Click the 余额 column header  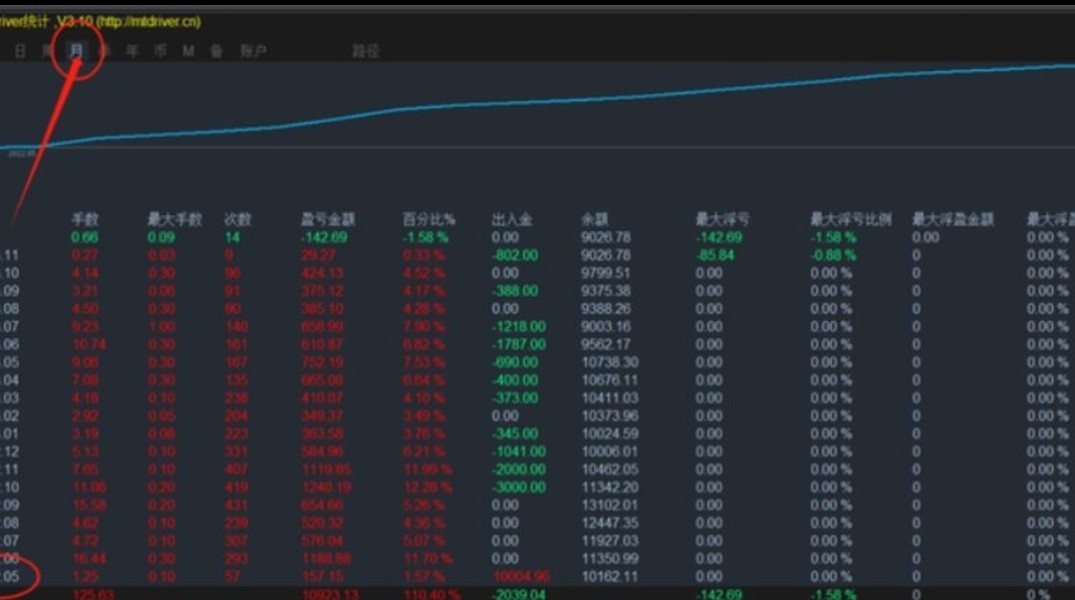coord(594,219)
